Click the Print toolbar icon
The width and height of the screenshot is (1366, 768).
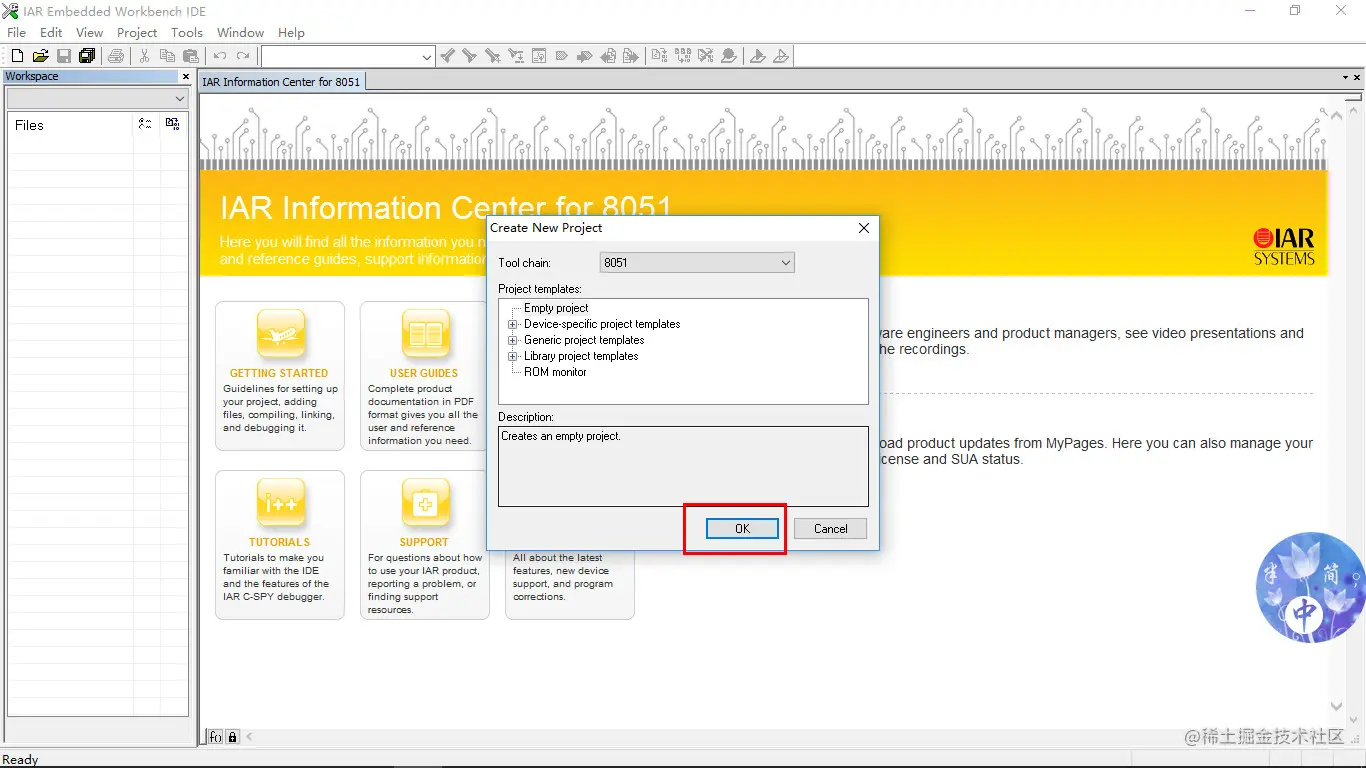(116, 56)
